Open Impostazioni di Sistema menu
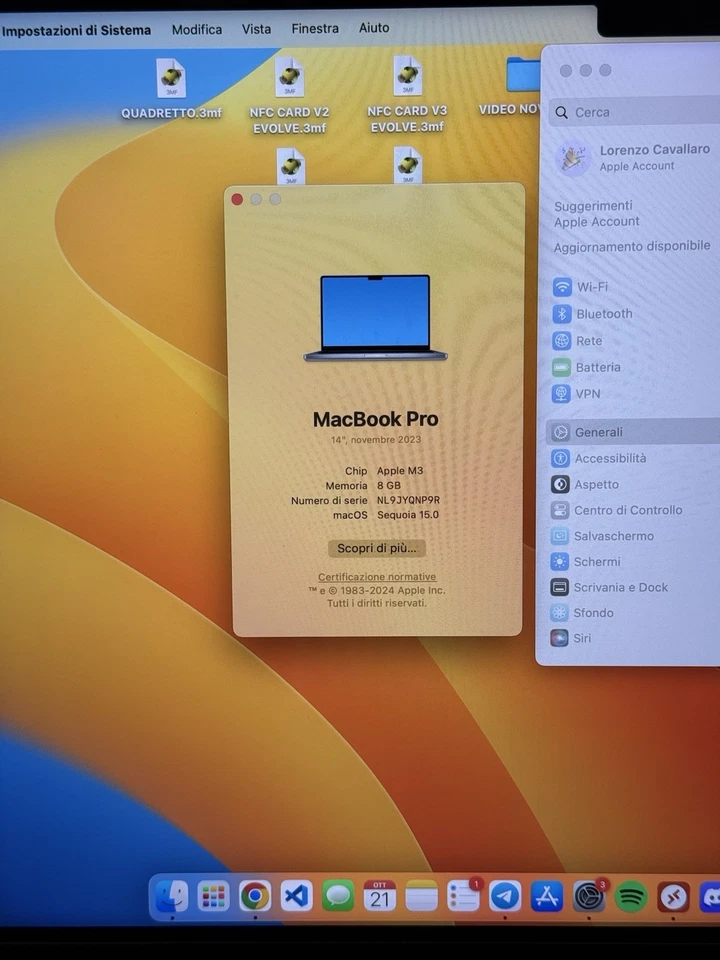This screenshot has height=960, width=720. tap(76, 30)
